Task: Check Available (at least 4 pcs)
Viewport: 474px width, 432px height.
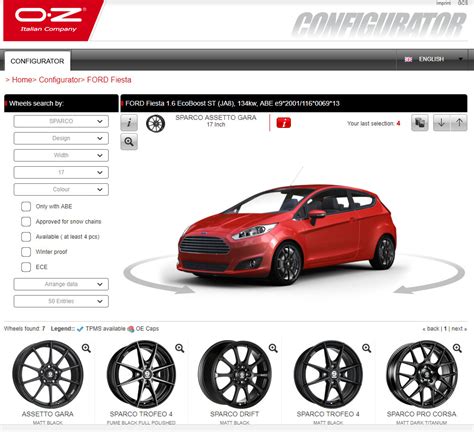Action: click(26, 237)
